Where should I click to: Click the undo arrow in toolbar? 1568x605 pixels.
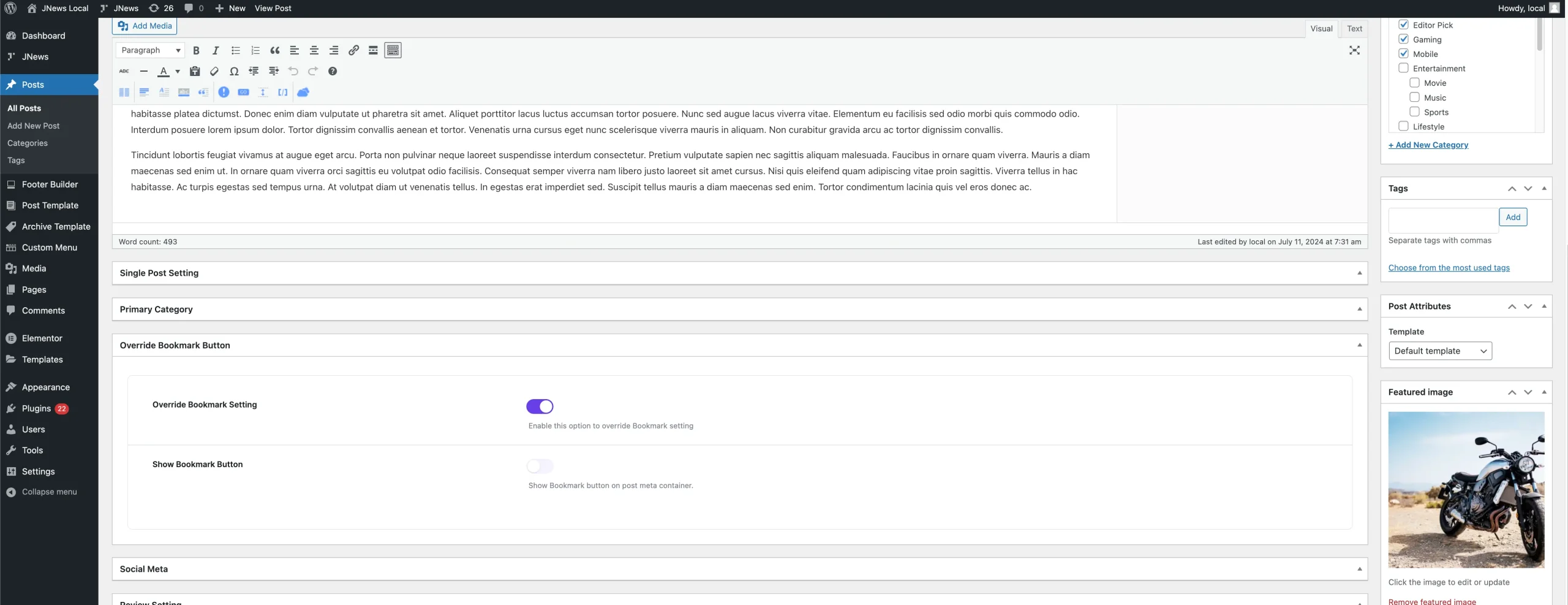click(x=293, y=71)
